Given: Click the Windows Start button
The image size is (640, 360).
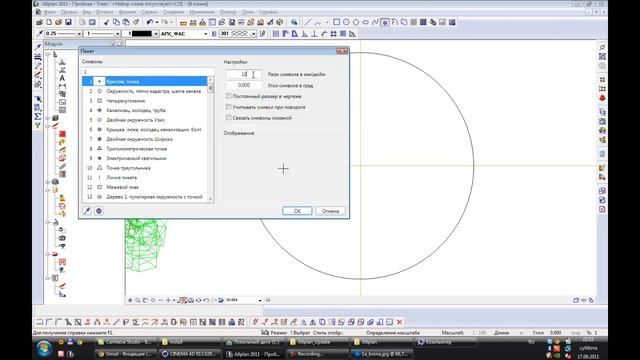Looking at the screenshot, I should (x=44, y=349).
